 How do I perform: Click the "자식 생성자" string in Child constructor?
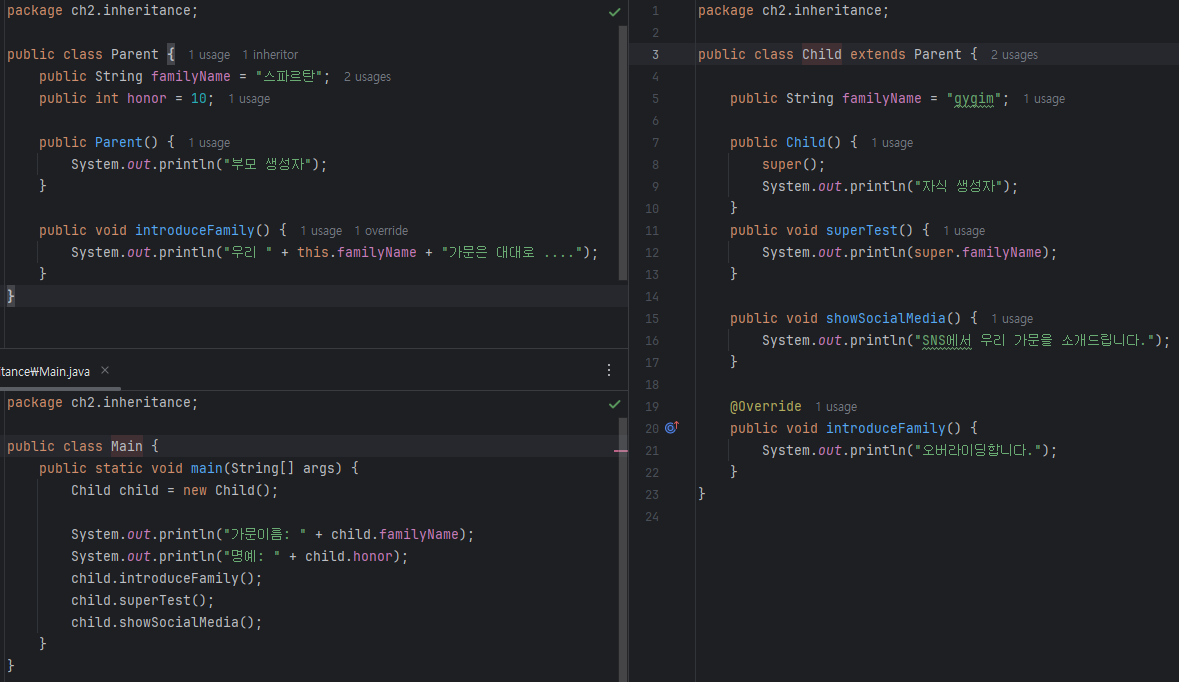(958, 186)
